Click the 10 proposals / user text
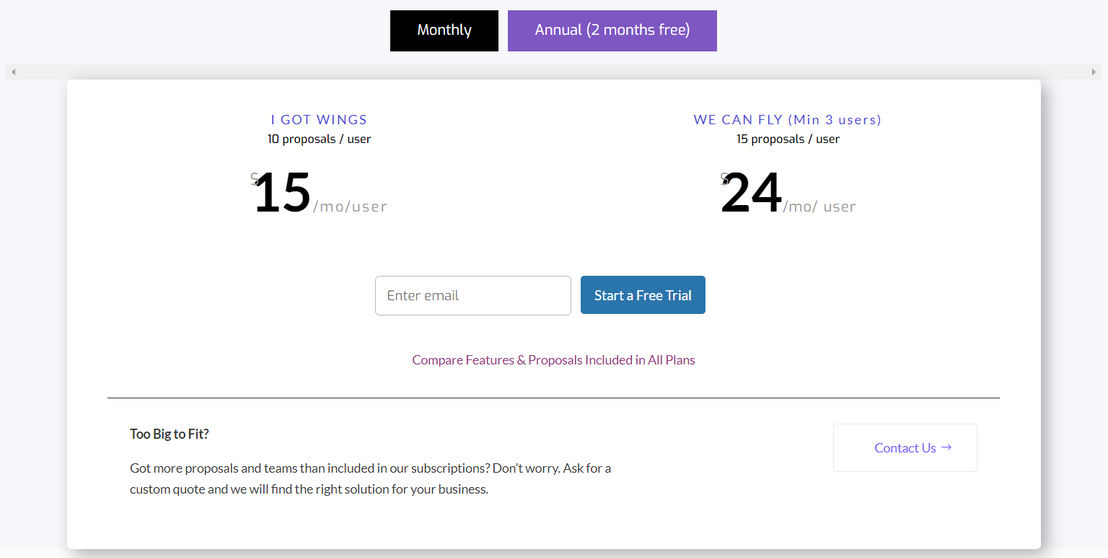1108x558 pixels. point(319,139)
